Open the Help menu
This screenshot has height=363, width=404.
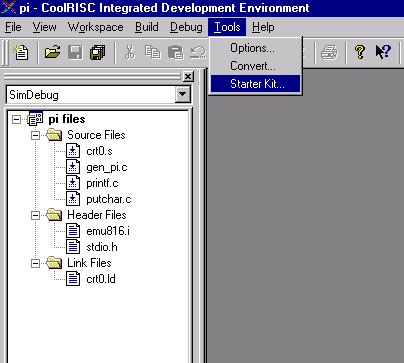pos(263,27)
